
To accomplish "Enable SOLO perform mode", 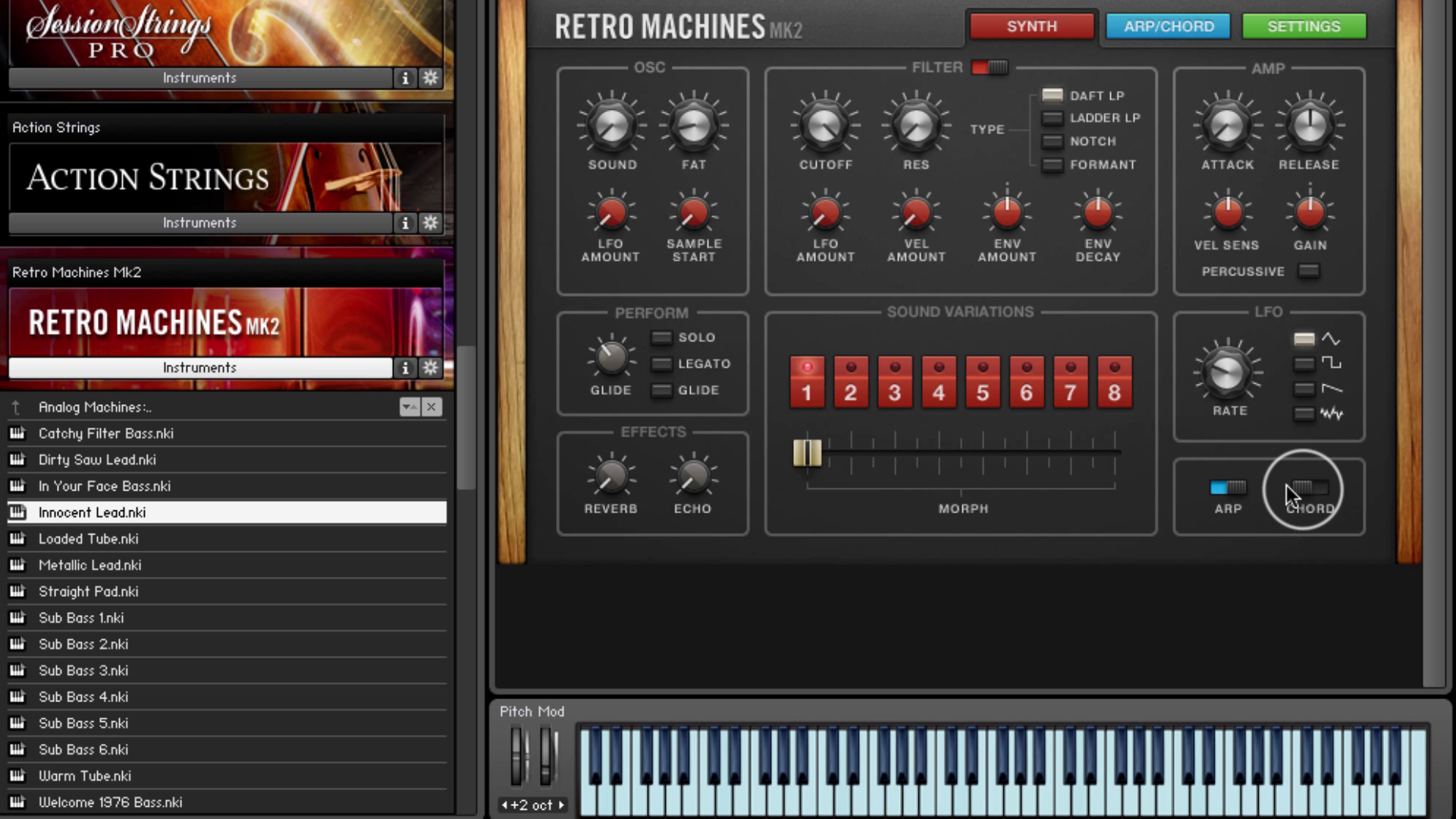I will [662, 337].
